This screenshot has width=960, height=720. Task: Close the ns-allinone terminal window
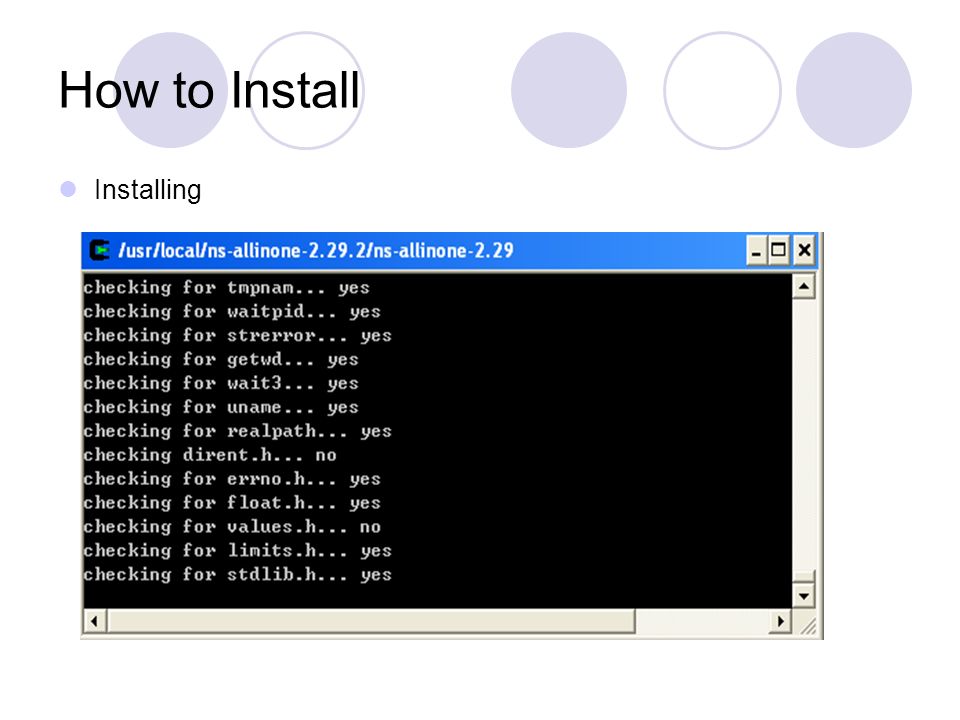click(804, 250)
